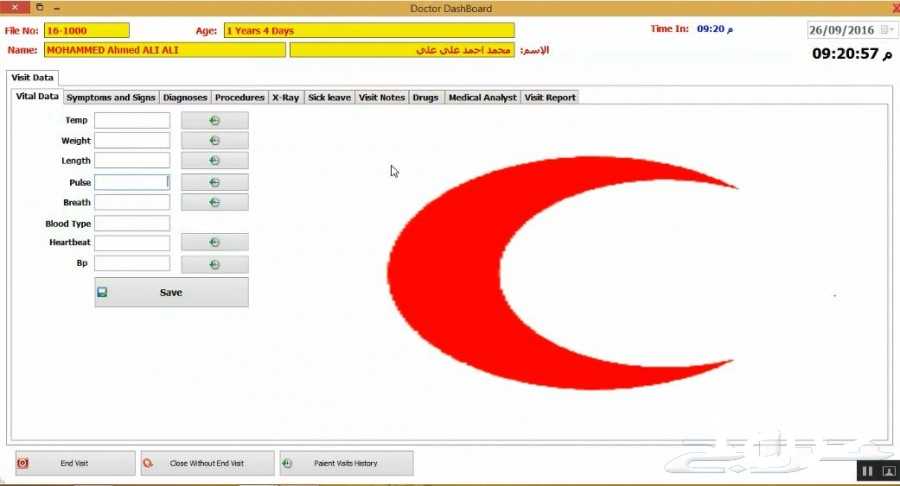This screenshot has width=900, height=486.
Task: Click the Length input field
Action: (x=132, y=161)
